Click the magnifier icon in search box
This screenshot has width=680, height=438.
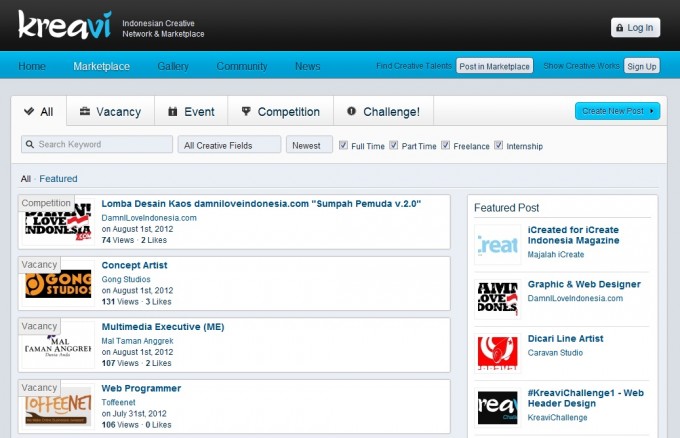click(30, 145)
